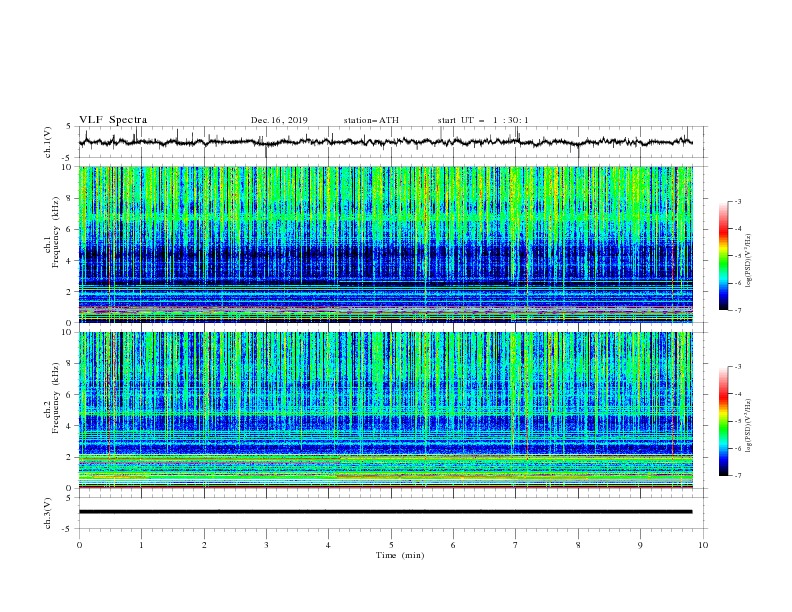Click the time axis tick label "1"
The height and width of the screenshot is (612, 792).
(x=141, y=545)
